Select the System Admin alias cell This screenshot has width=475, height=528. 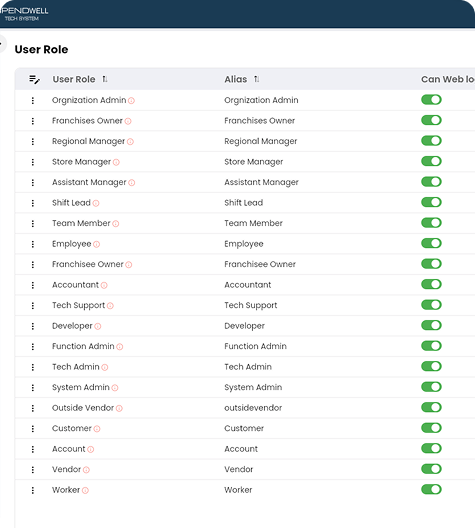tap(253, 387)
